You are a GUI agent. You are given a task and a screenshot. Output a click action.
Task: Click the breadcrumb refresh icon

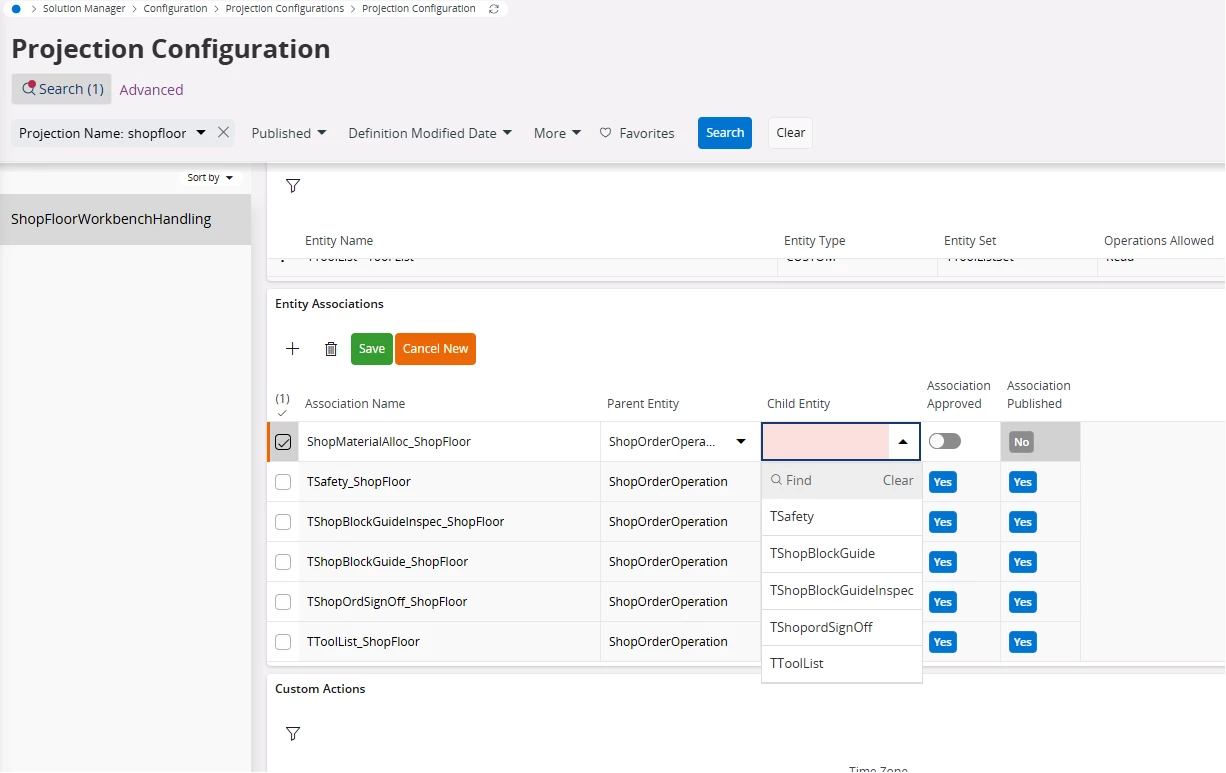coord(493,8)
